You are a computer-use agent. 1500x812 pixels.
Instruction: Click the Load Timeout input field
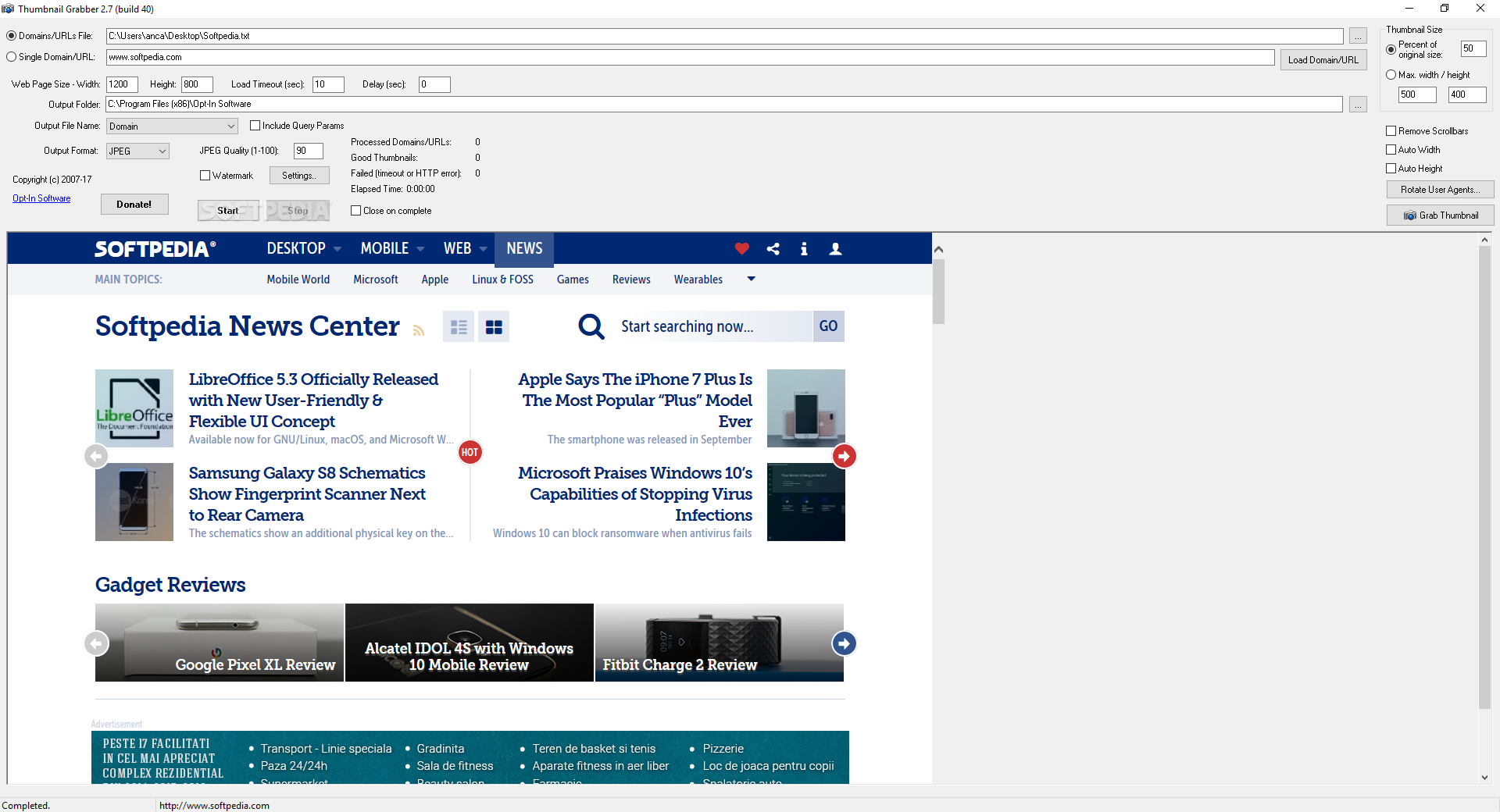click(x=328, y=84)
